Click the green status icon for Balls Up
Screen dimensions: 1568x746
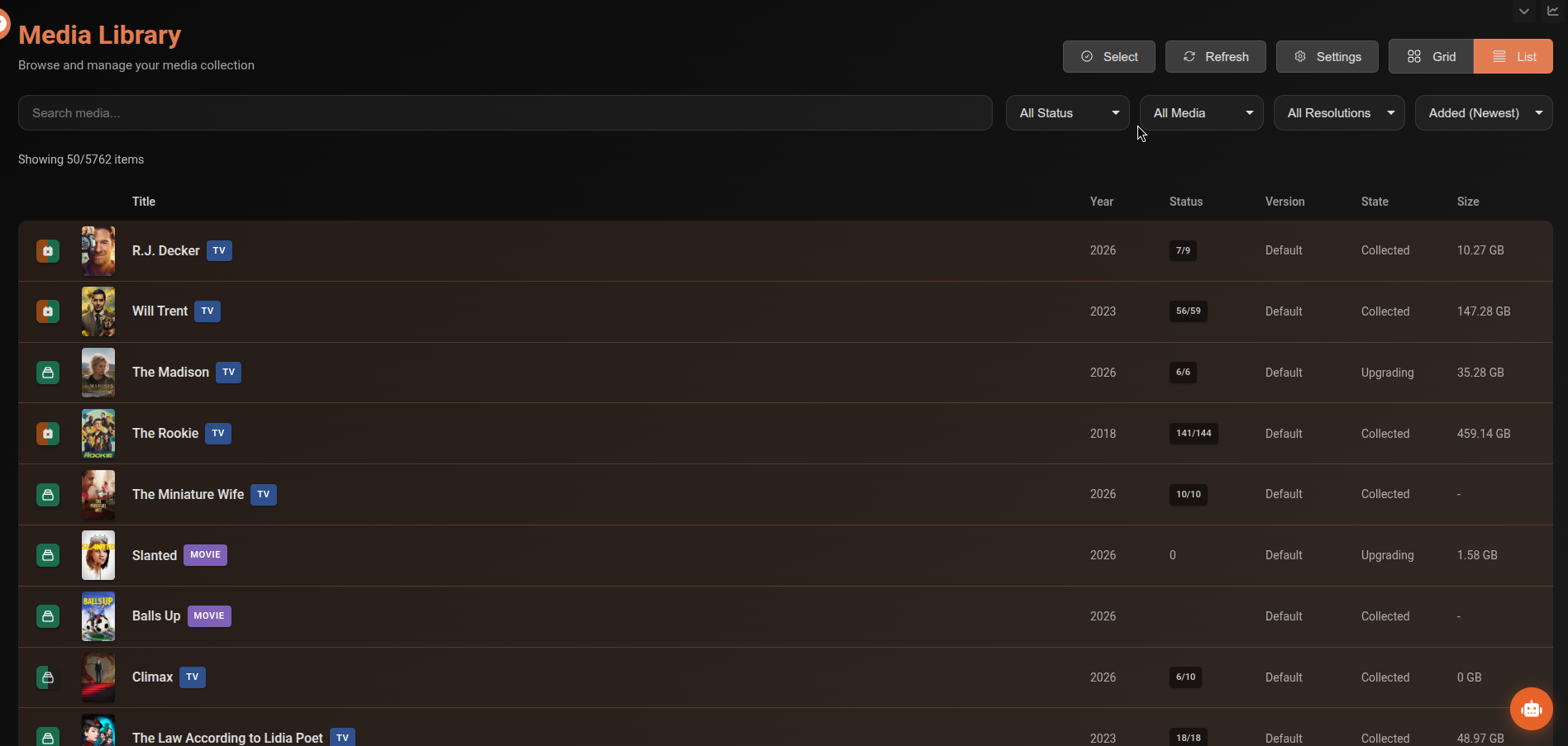(48, 616)
